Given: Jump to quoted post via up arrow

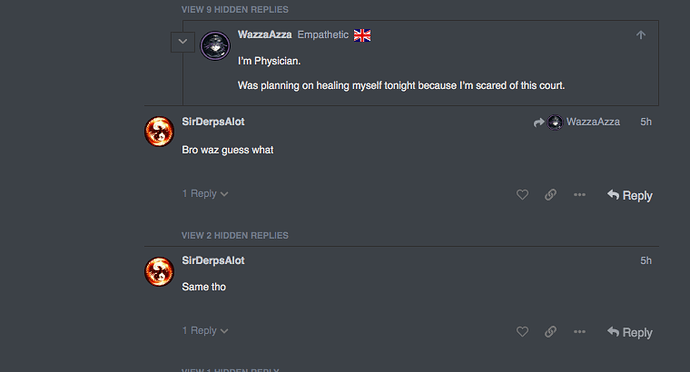Looking at the screenshot, I should (641, 35).
